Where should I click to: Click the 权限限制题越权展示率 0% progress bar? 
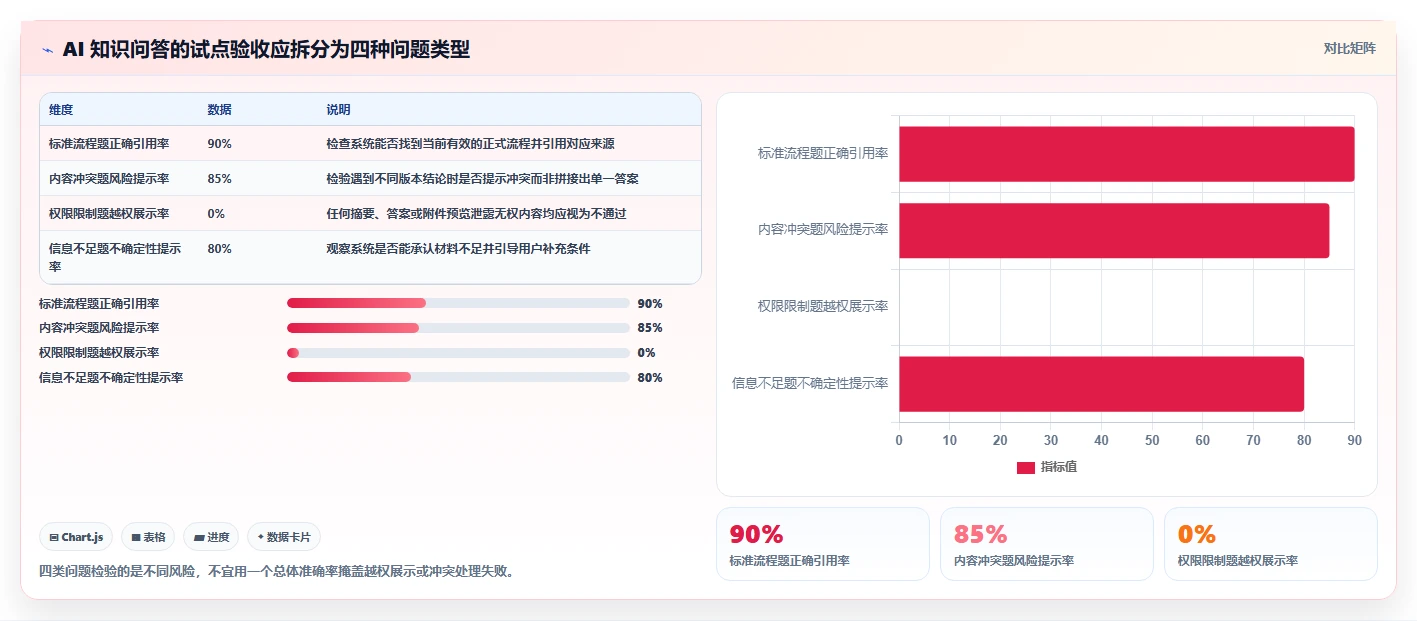[458, 352]
